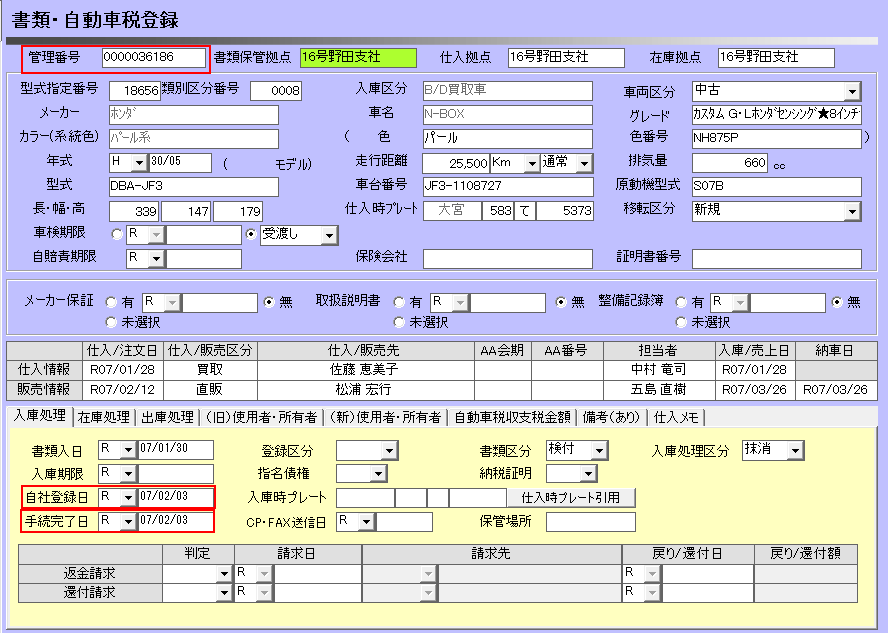Click the 自社登録日 date field 07/02/03

[x=176, y=498]
